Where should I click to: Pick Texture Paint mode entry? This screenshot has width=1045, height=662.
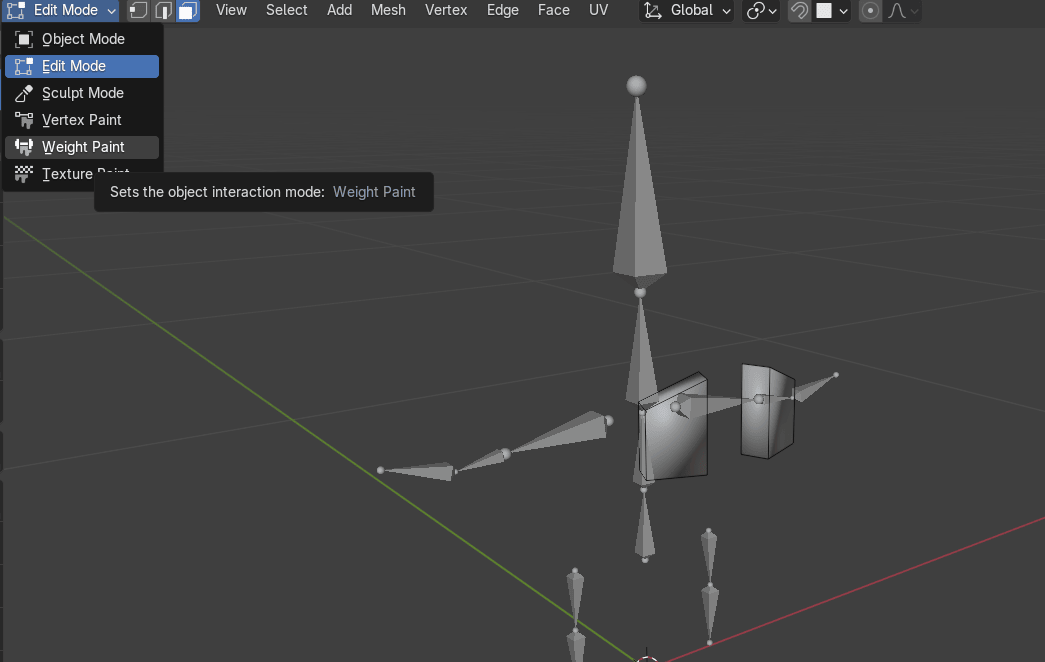pyautogui.click(x=66, y=174)
